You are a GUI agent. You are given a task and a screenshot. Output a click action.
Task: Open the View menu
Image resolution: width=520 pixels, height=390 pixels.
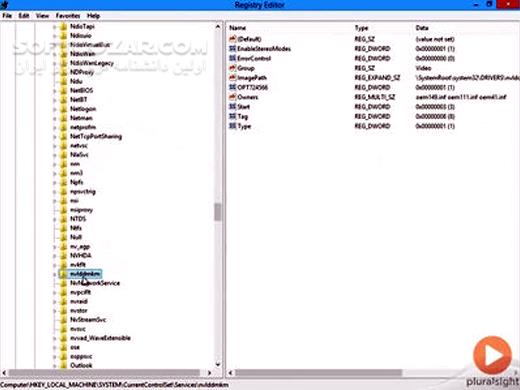(42, 16)
